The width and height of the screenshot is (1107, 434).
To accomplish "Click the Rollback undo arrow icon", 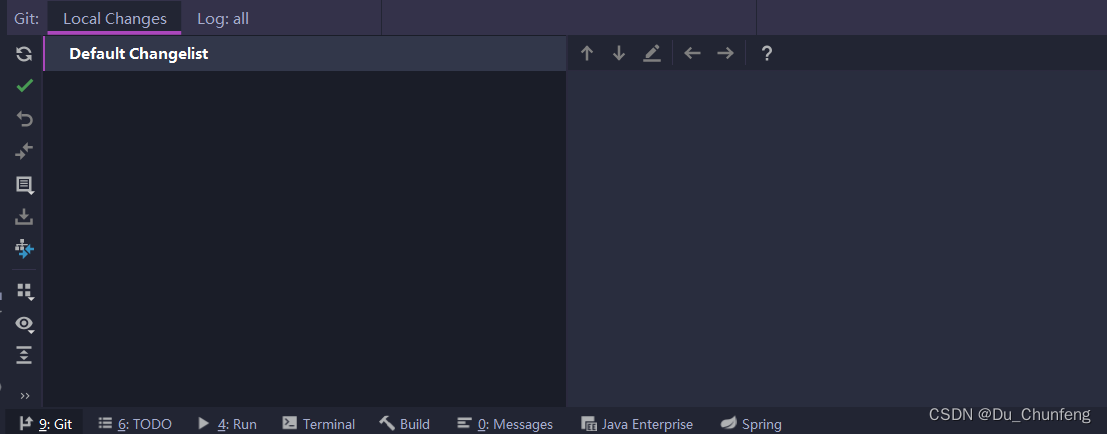I will tap(24, 119).
